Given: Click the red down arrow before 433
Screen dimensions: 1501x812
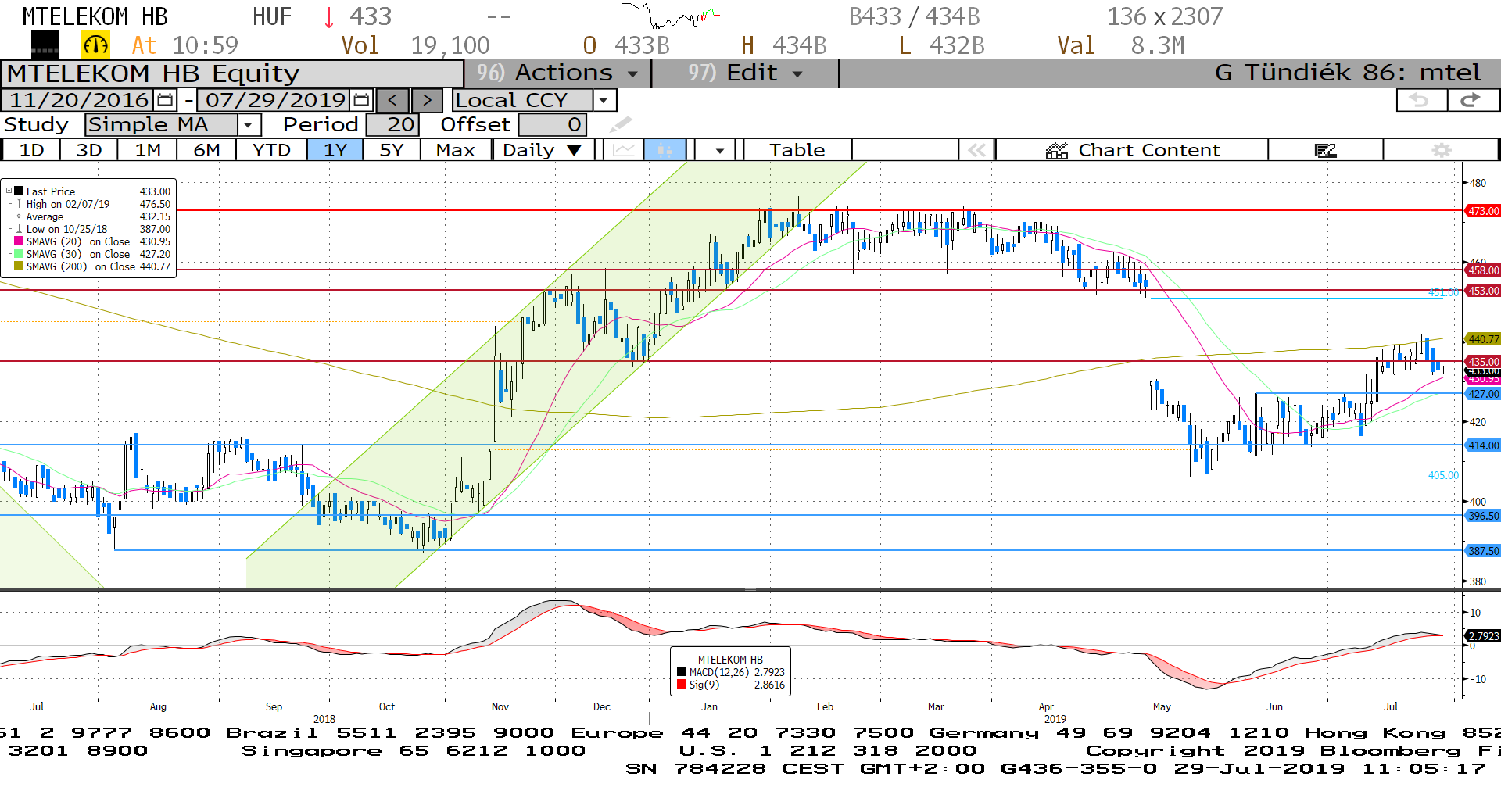Looking at the screenshot, I should coord(329,16).
